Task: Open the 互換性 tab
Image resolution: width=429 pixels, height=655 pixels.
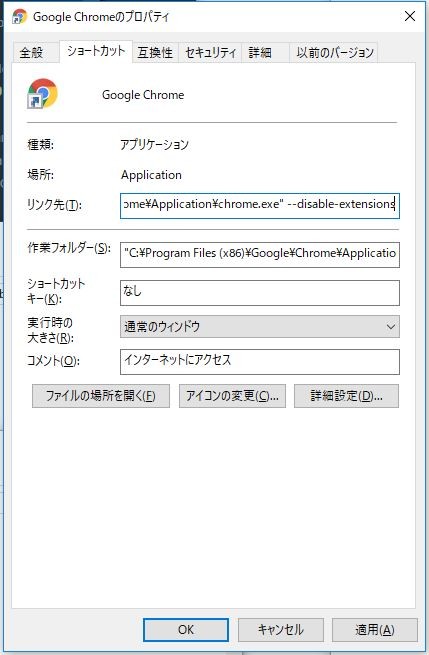Action: [x=155, y=53]
